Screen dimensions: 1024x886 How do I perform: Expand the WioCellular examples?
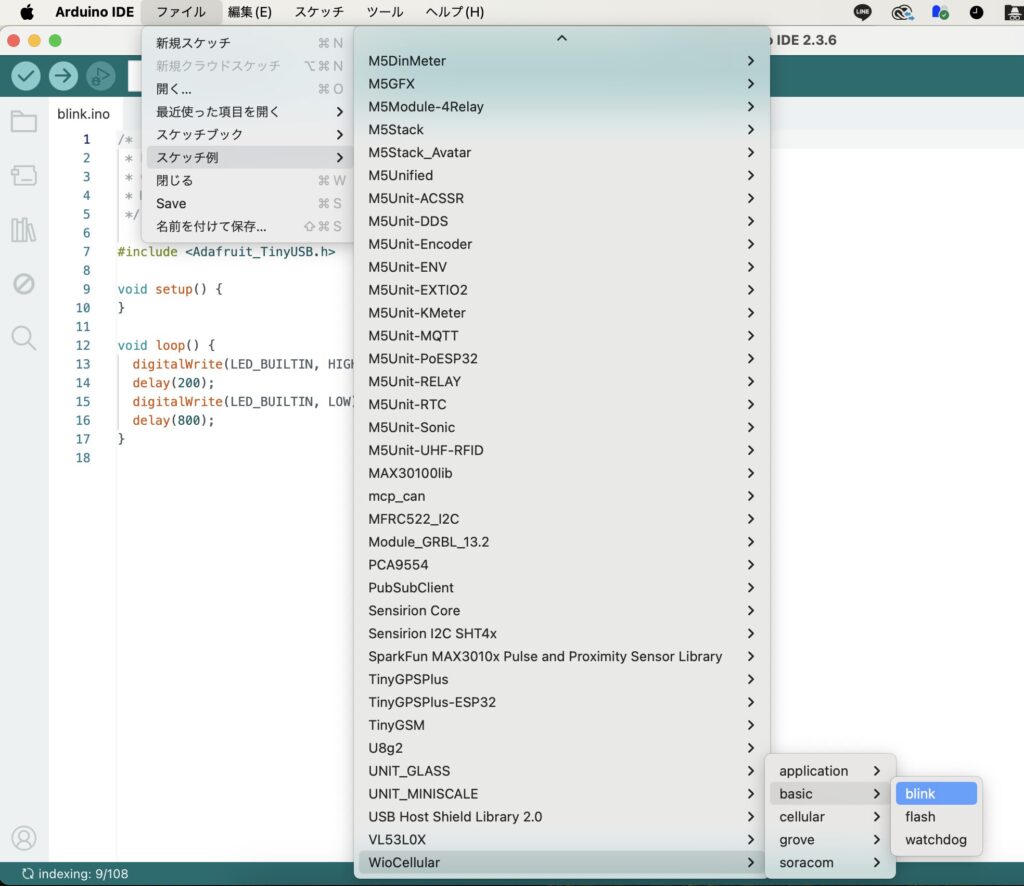(x=562, y=862)
